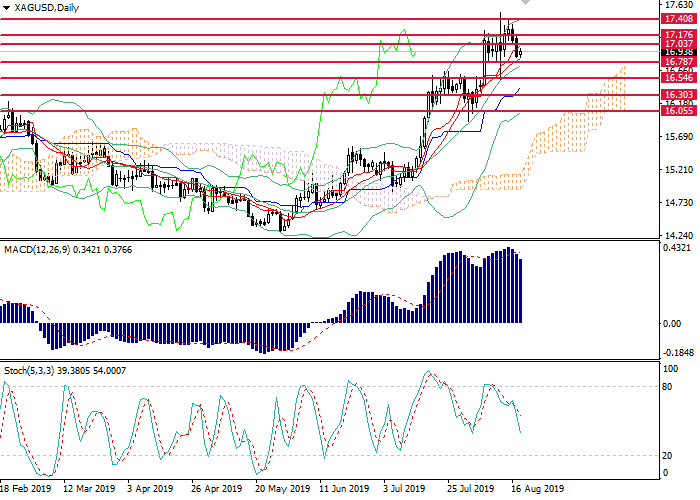Click the 0.4321 value on MACD scale
Viewport: 700px width, 500px height.
(x=677, y=247)
